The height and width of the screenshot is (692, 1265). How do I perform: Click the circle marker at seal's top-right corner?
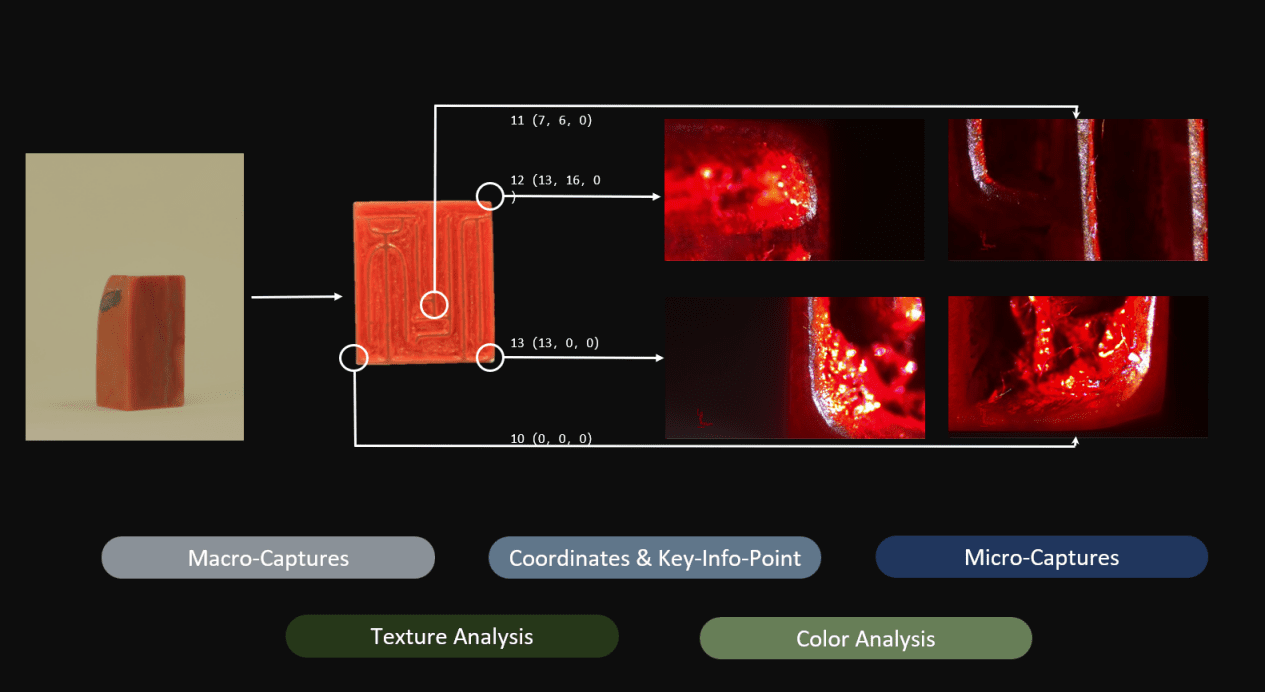(x=489, y=196)
